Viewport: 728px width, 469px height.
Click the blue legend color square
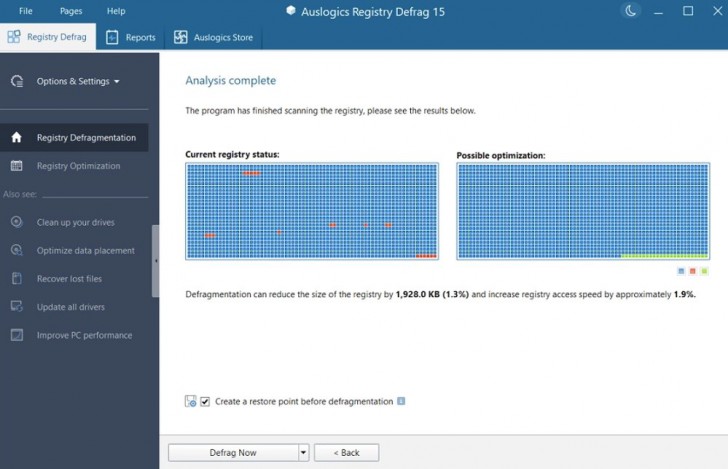tap(681, 271)
